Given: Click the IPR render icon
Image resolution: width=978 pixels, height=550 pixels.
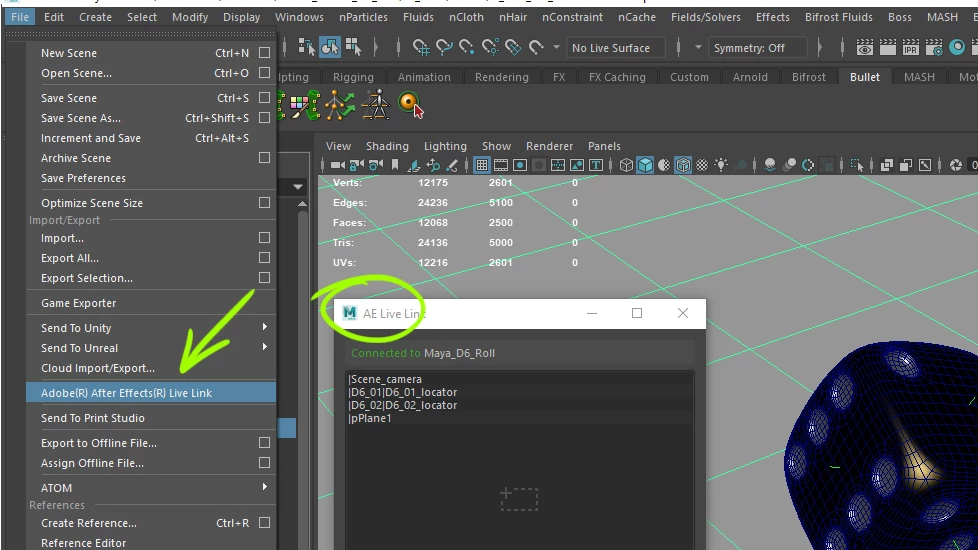Looking at the screenshot, I should 910,47.
